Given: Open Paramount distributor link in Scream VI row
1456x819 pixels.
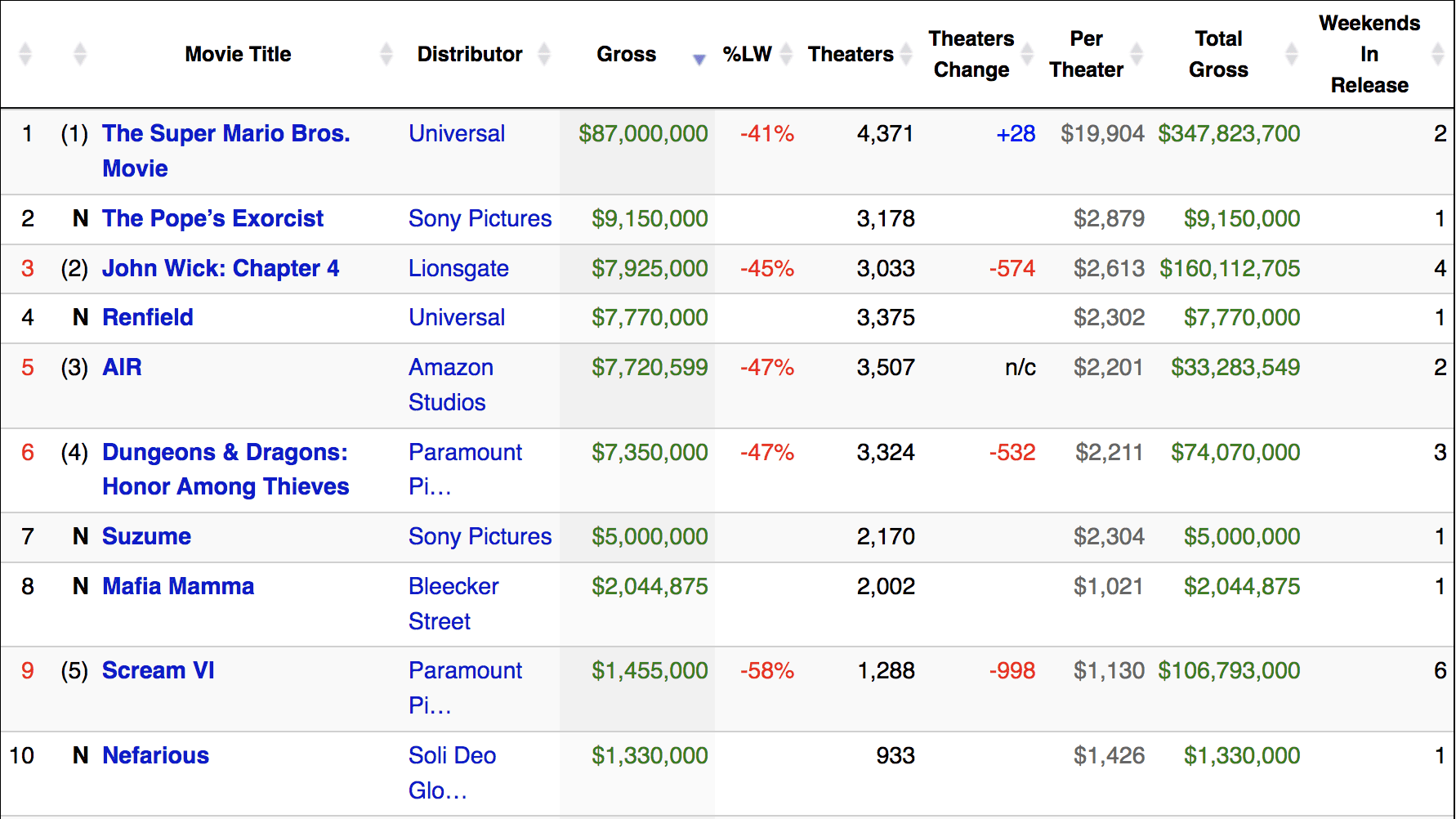Looking at the screenshot, I should tap(466, 687).
